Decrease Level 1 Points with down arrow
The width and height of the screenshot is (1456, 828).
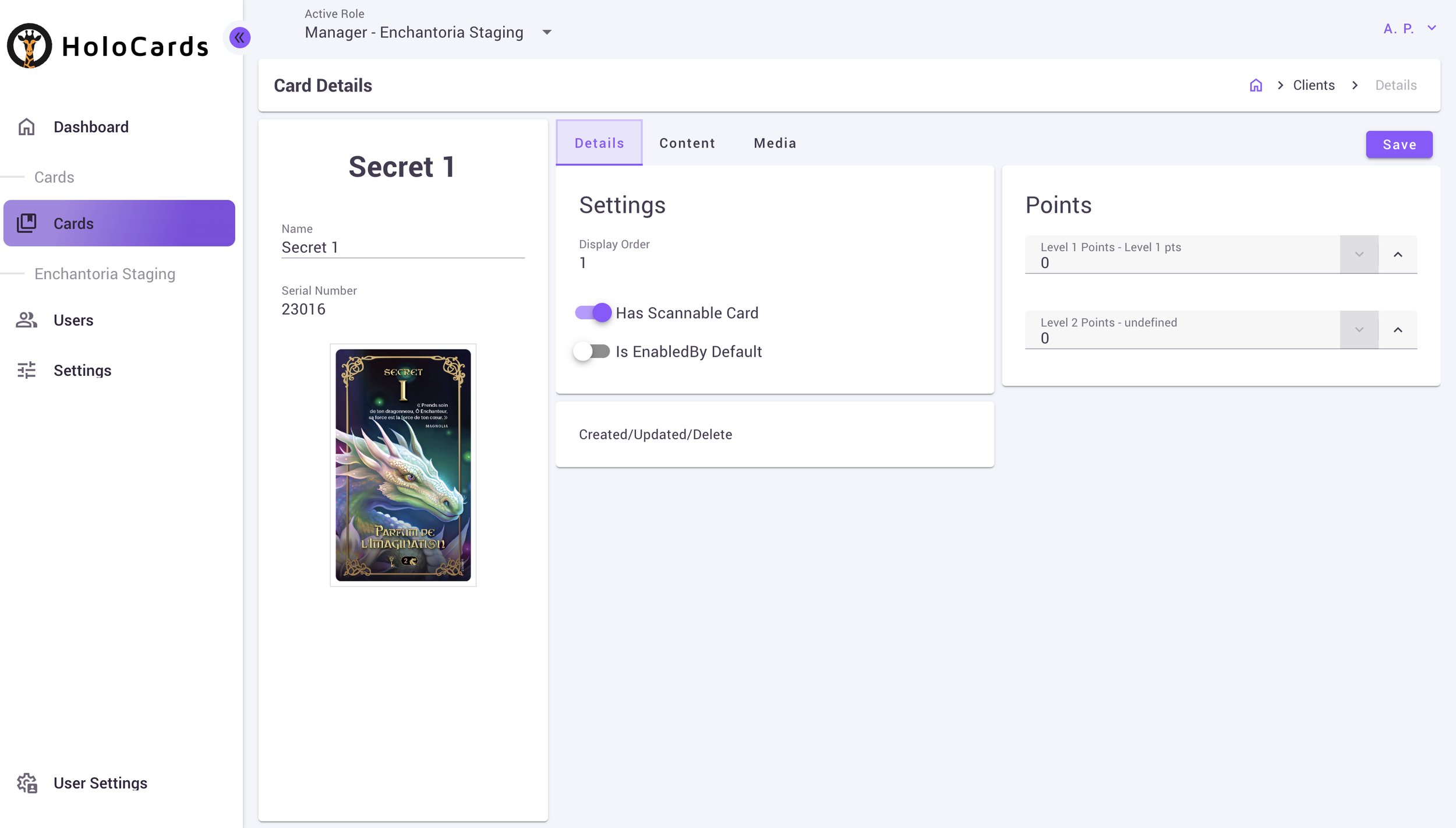[x=1359, y=255]
